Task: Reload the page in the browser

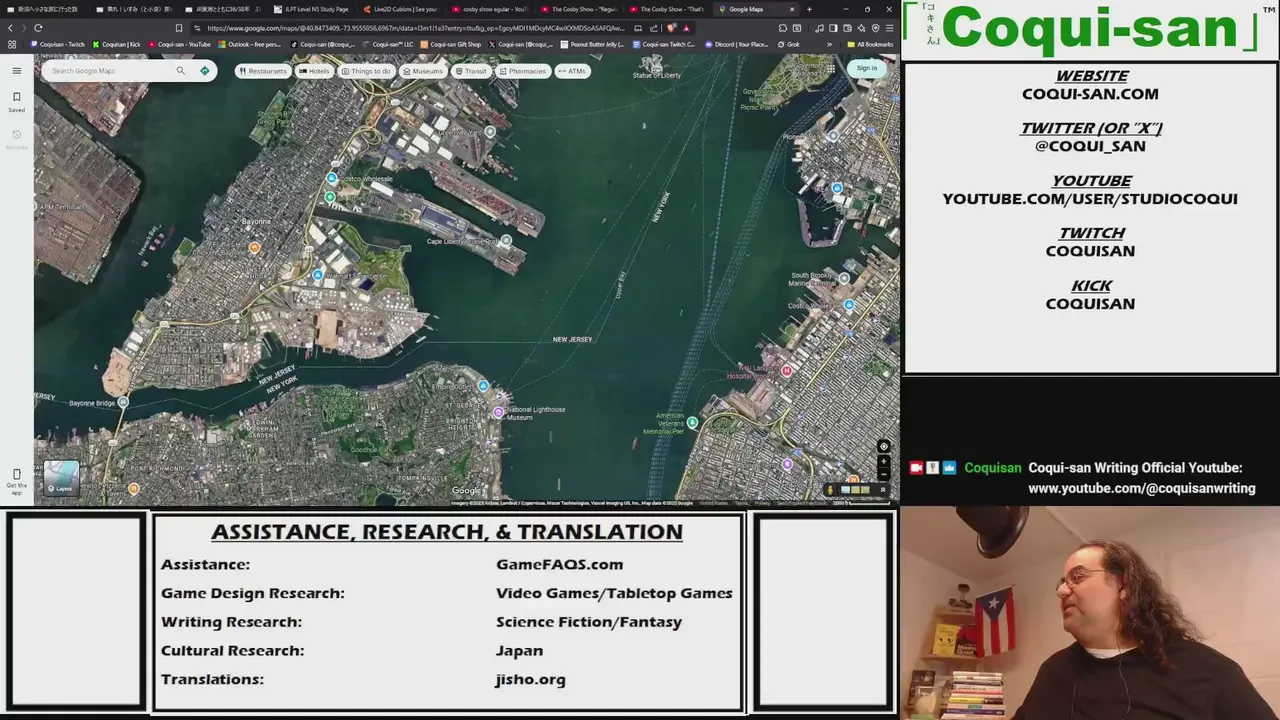Action: point(38,28)
